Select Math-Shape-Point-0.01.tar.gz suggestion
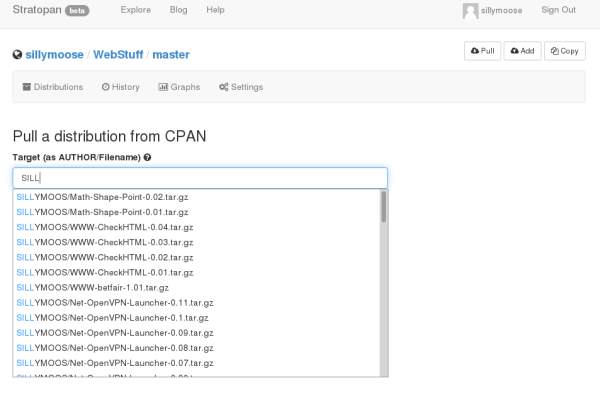The width and height of the screenshot is (600, 393). (197, 212)
